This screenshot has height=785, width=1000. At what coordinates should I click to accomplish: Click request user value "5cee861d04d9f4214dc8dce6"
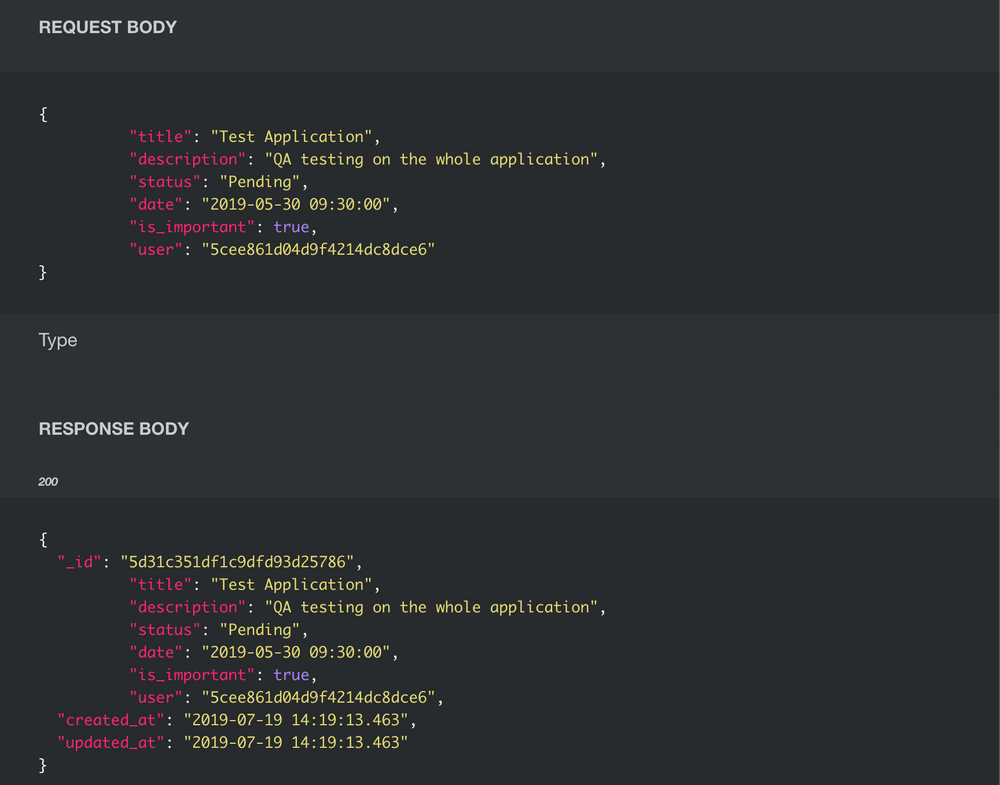tap(318, 250)
